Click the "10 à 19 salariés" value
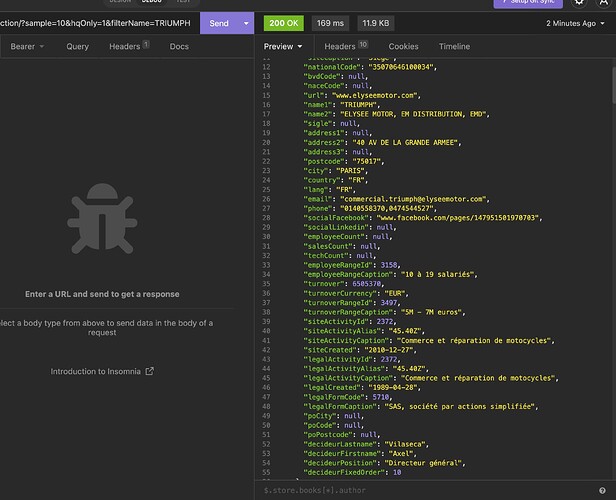Image resolution: width=616 pixels, height=500 pixels. (437, 275)
